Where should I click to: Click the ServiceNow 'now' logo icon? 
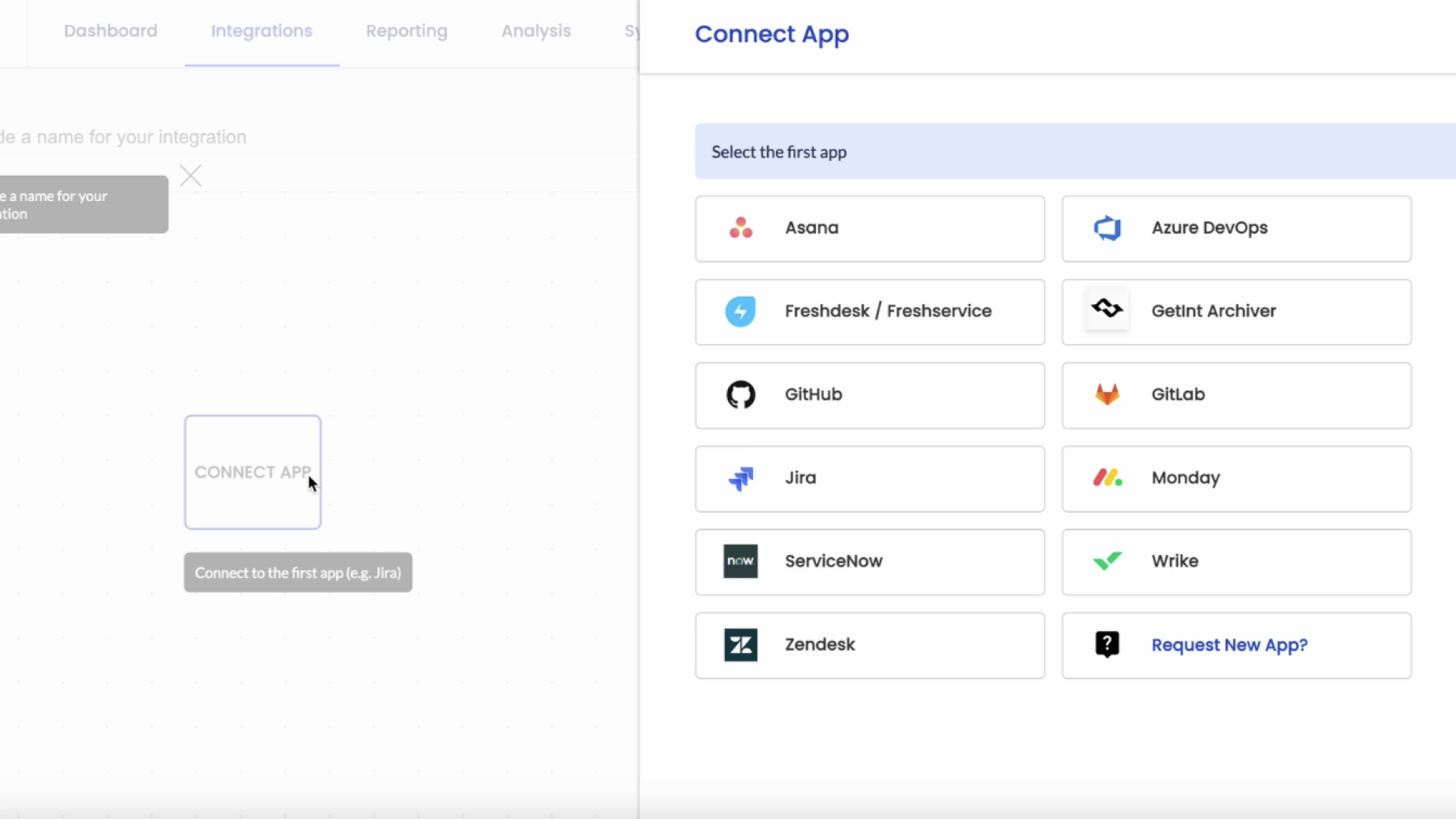coord(741,561)
